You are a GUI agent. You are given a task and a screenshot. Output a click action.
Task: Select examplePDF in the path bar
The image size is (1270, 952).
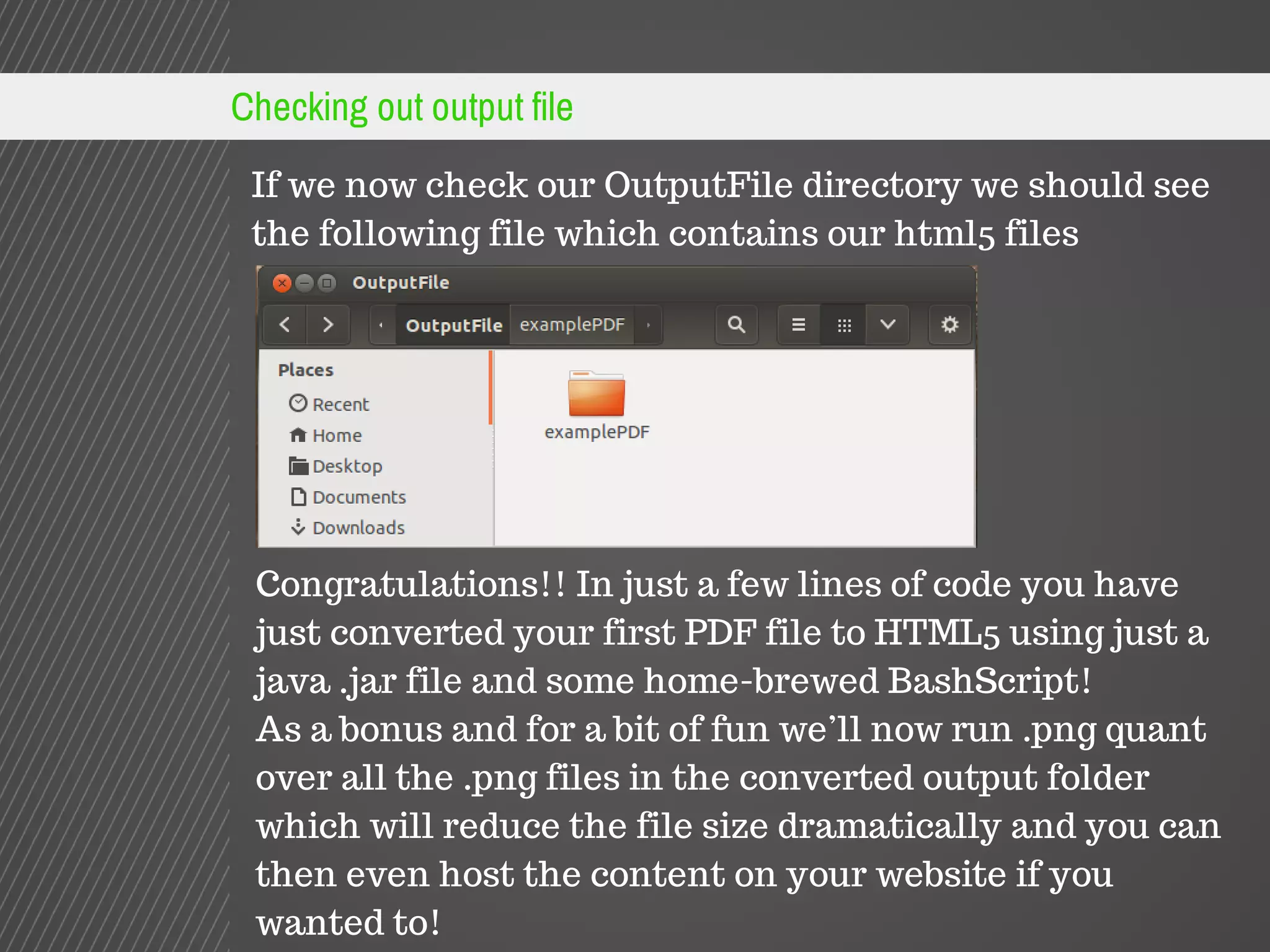(x=572, y=324)
